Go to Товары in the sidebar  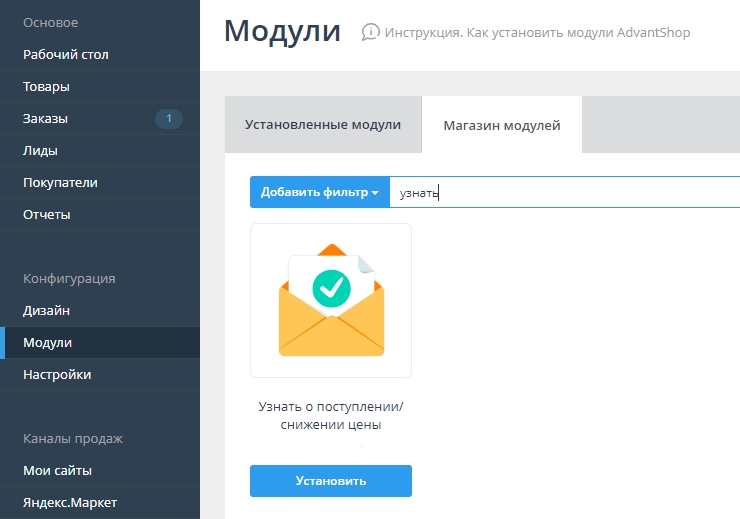(x=47, y=87)
